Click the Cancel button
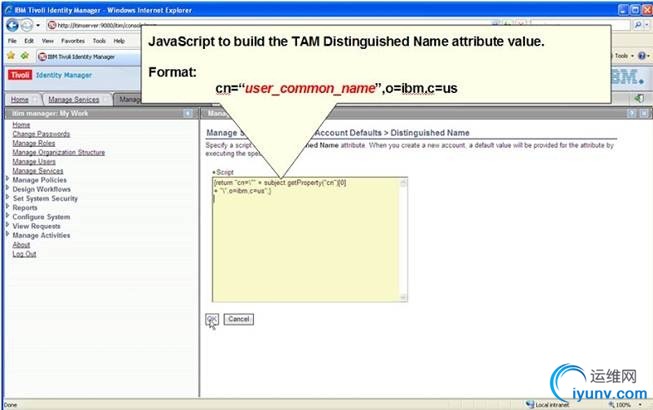The image size is (653, 410). pyautogui.click(x=239, y=319)
